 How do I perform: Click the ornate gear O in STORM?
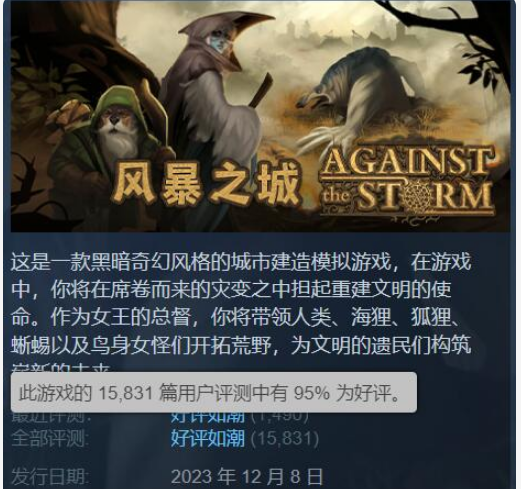click(418, 197)
